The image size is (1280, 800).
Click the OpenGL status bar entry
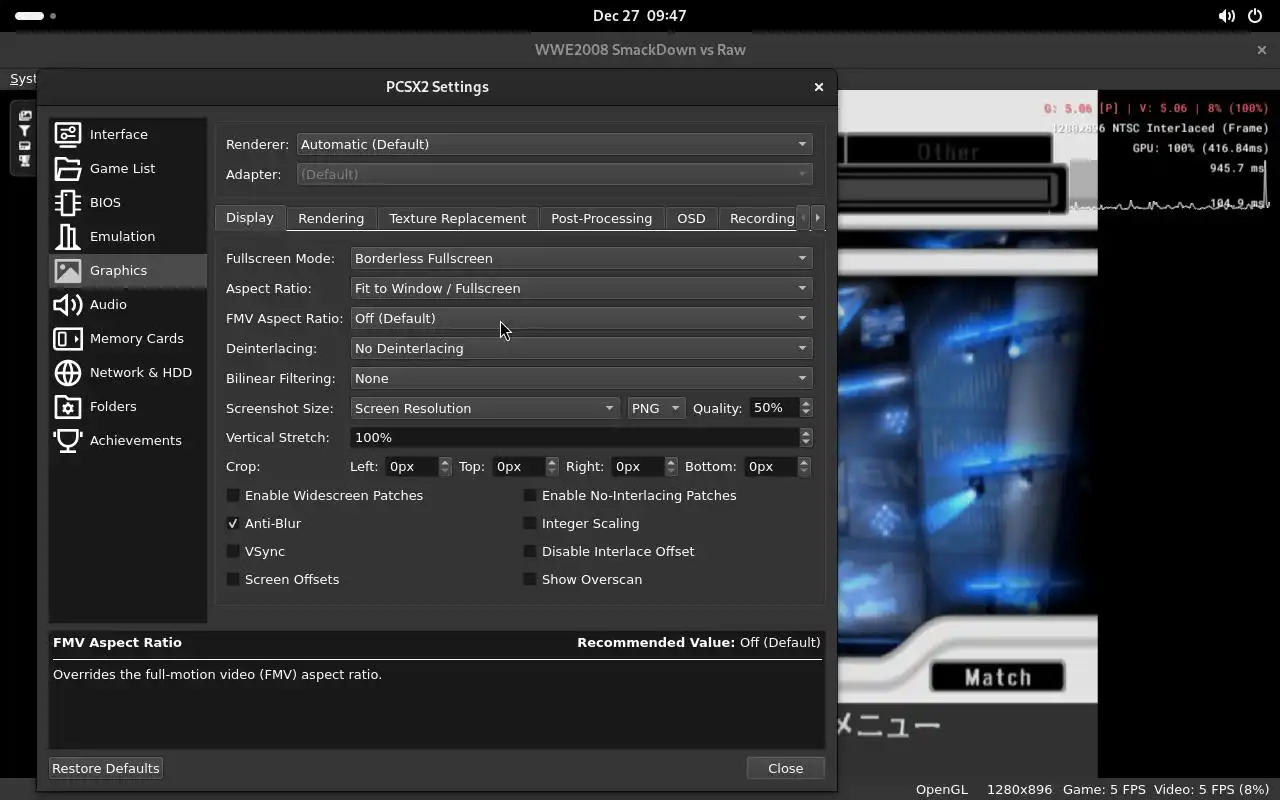pyautogui.click(x=941, y=789)
